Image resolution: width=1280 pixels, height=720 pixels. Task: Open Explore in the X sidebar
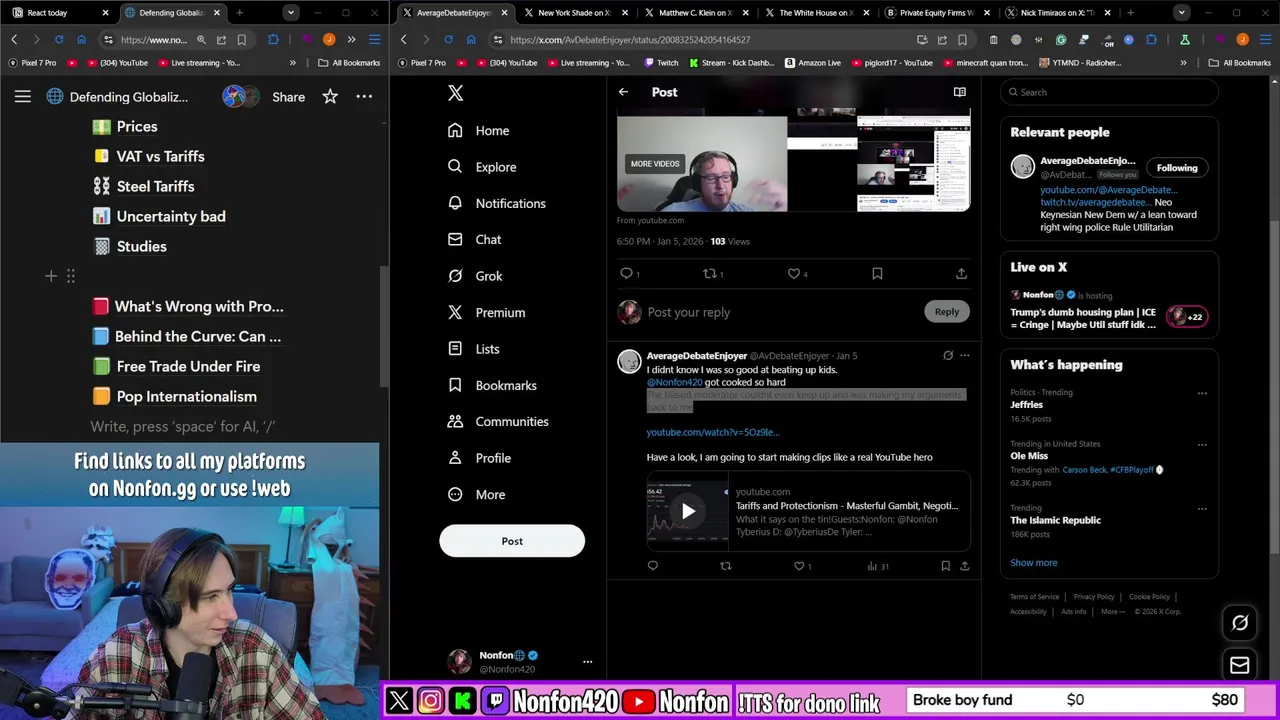point(482,167)
